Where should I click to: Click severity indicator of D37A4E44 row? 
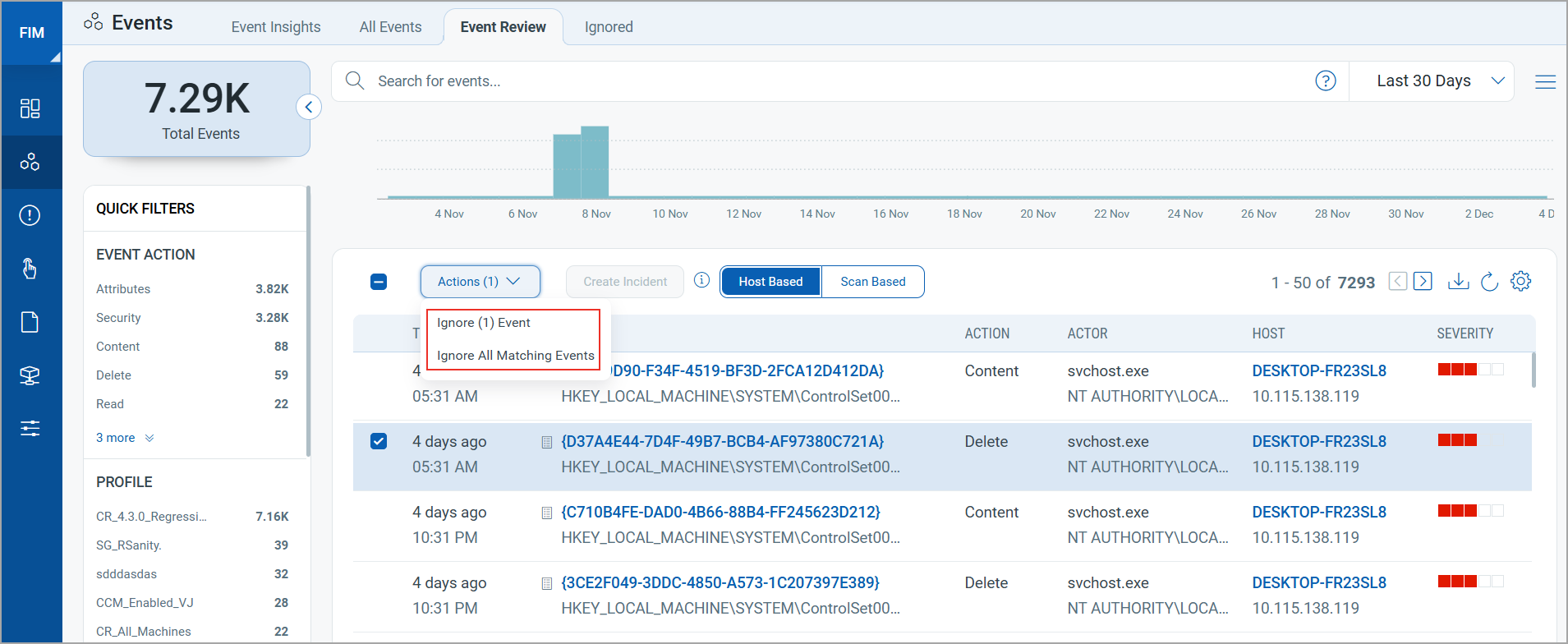tap(1470, 440)
